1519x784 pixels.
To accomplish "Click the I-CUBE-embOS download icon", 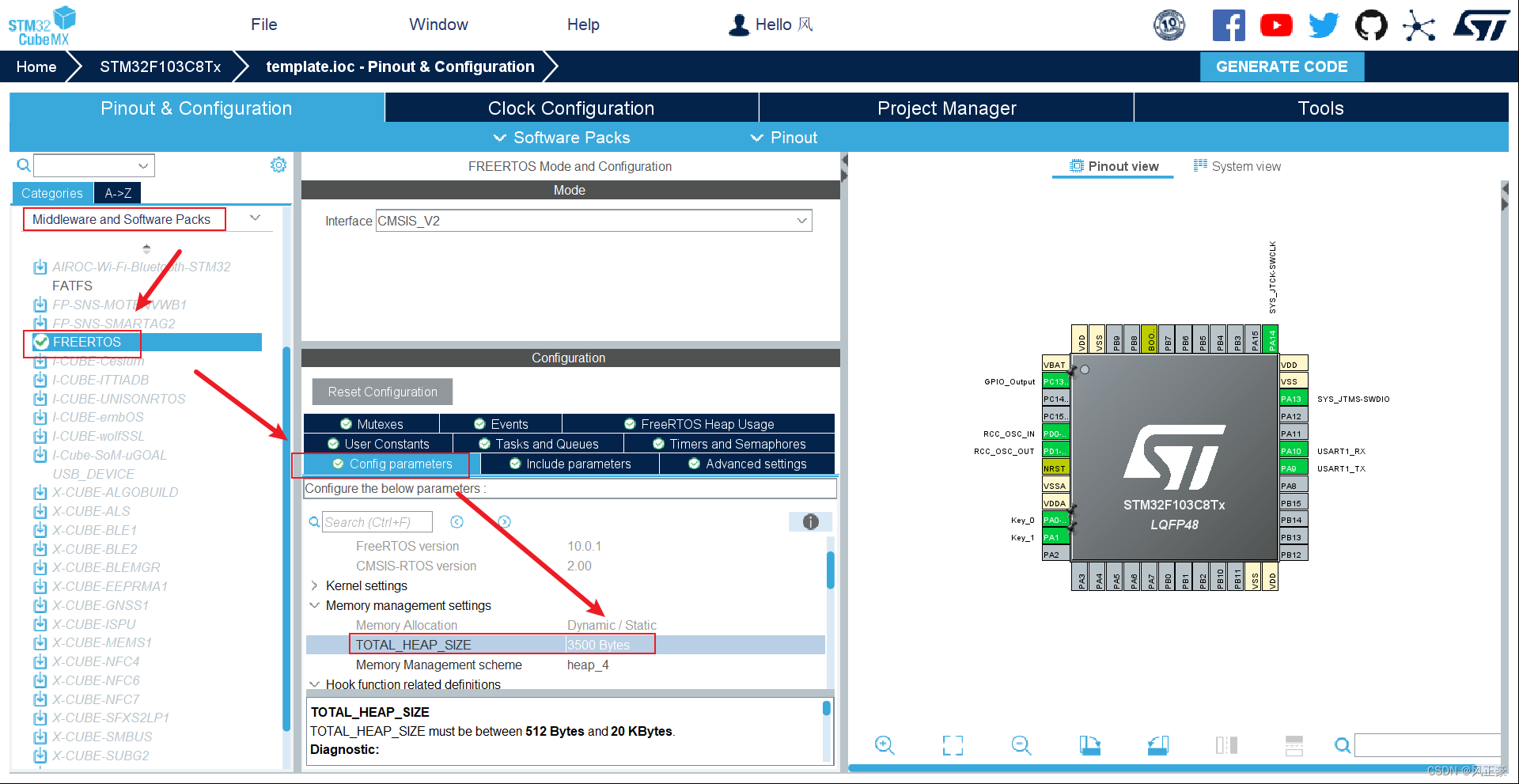I will [40, 418].
